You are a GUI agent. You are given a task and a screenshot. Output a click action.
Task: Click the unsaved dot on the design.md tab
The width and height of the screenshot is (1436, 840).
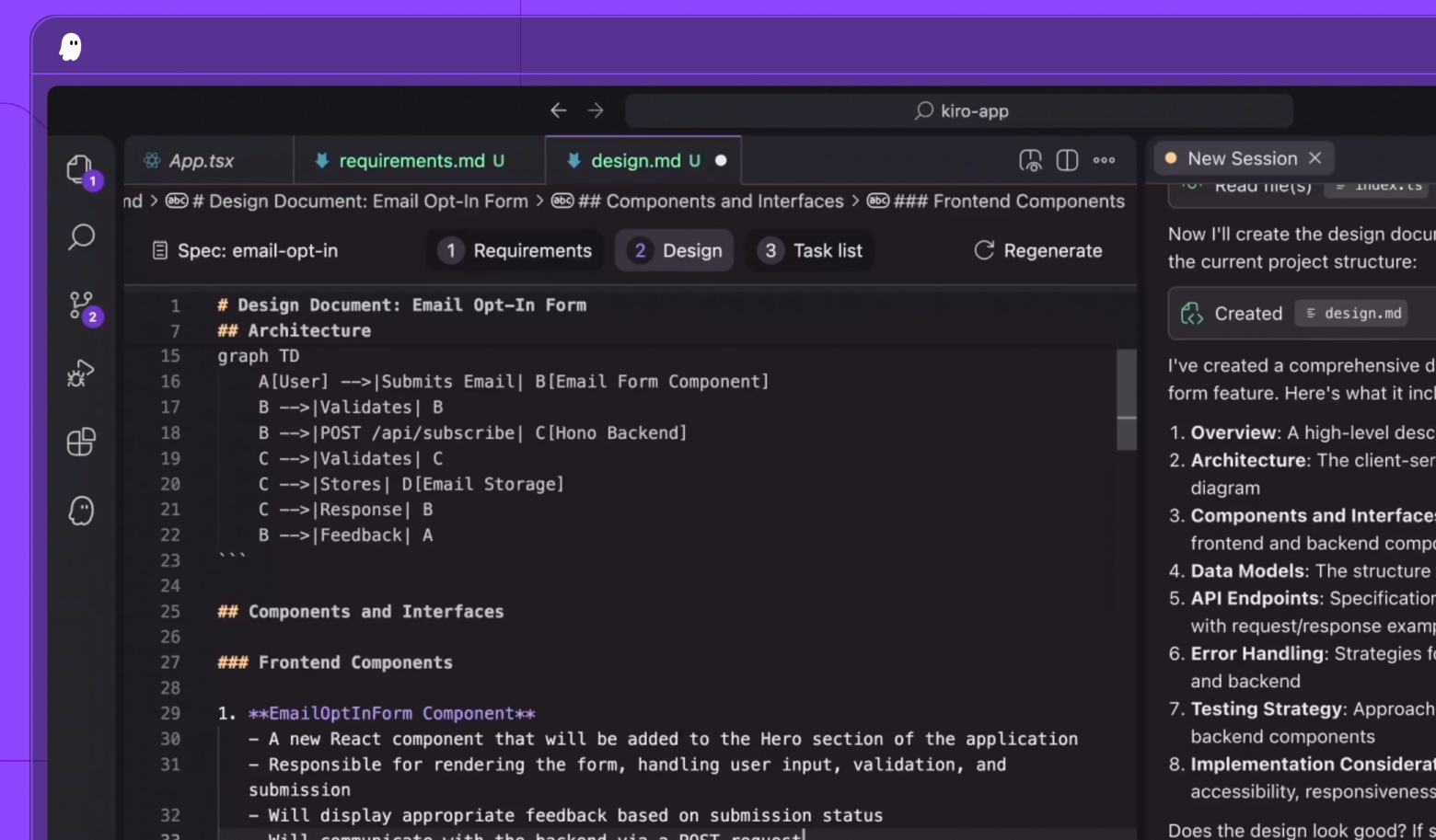(x=721, y=160)
